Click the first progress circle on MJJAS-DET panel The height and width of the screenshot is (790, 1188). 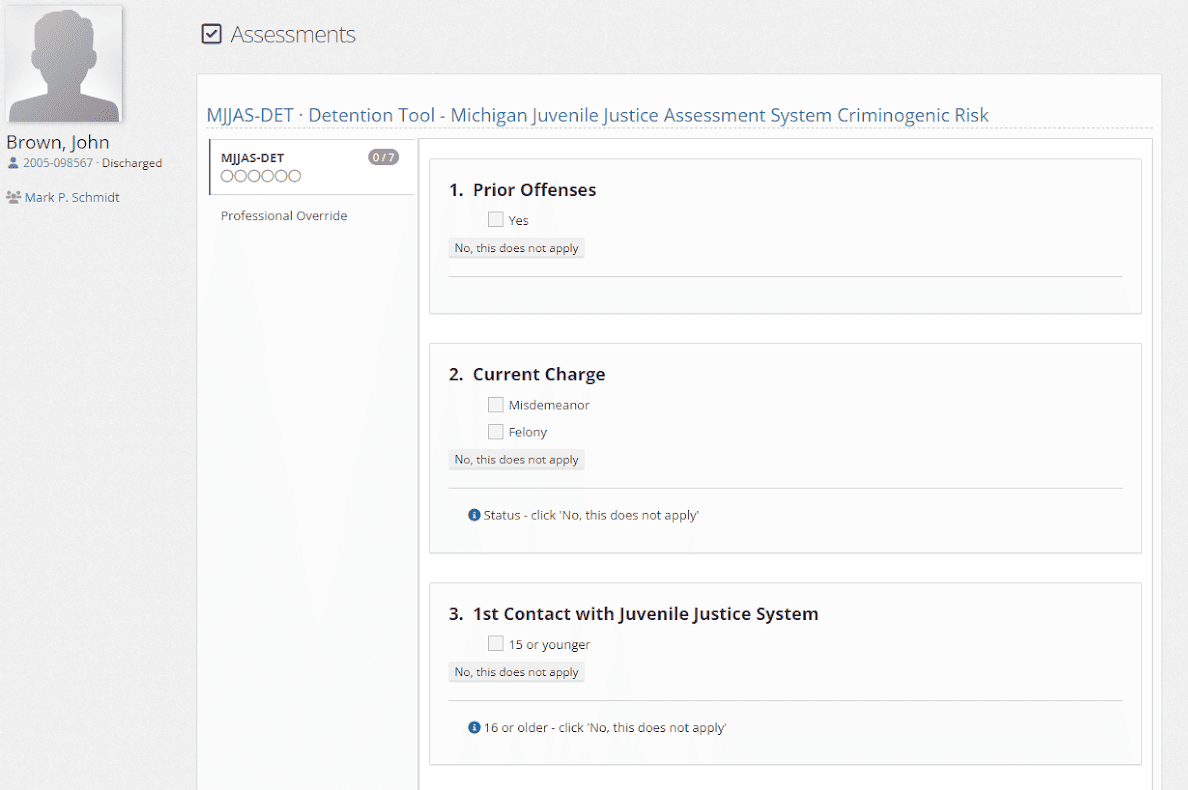click(x=229, y=175)
